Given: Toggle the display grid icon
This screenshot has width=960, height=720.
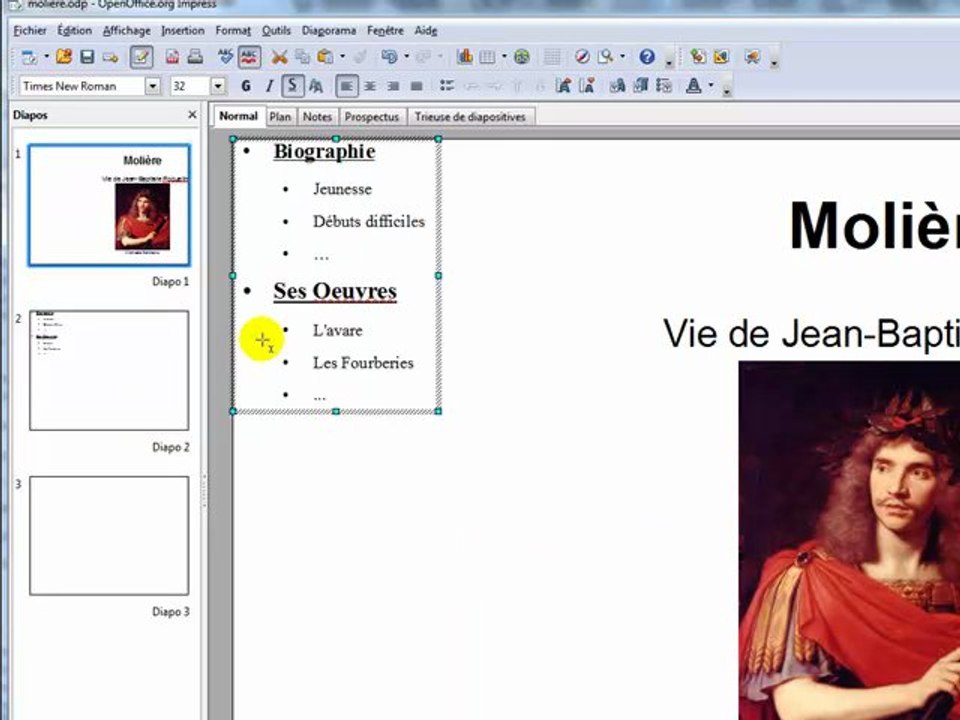Looking at the screenshot, I should tap(552, 57).
